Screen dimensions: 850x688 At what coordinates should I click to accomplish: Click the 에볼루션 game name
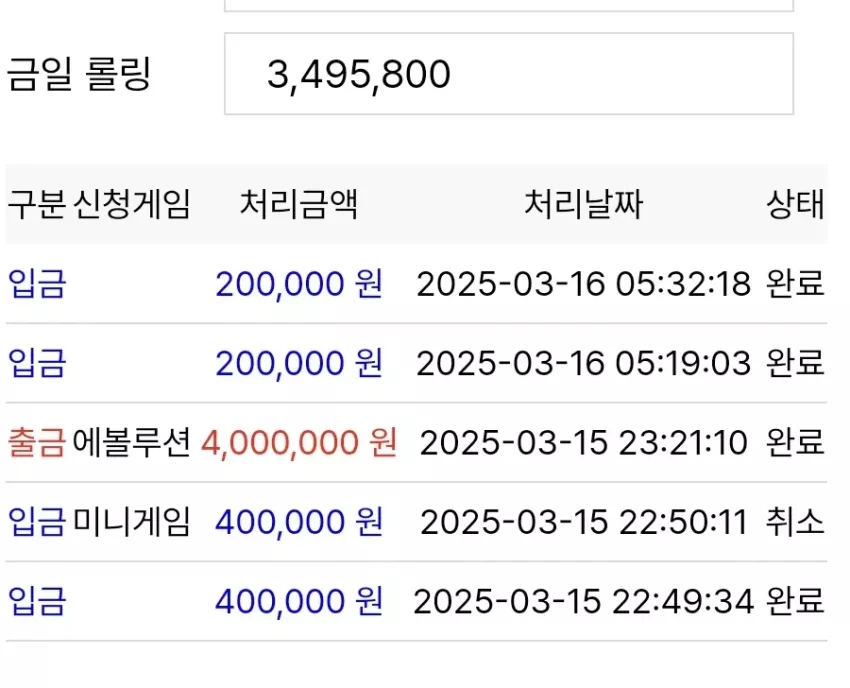click(132, 442)
